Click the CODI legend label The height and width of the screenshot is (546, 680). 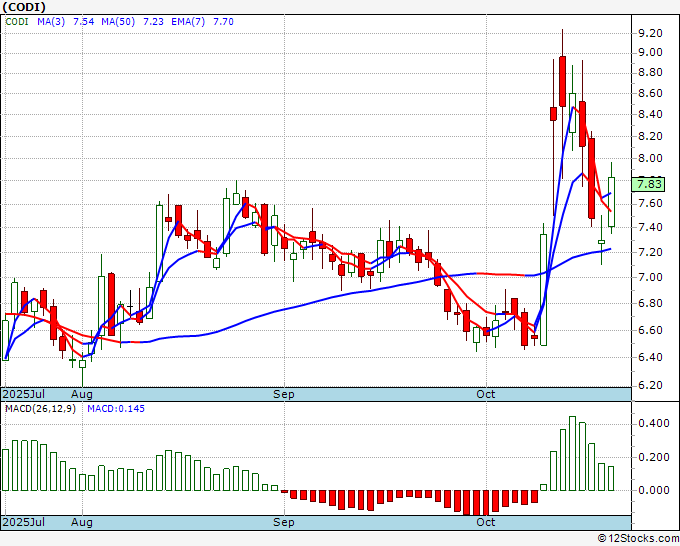pyautogui.click(x=17, y=22)
